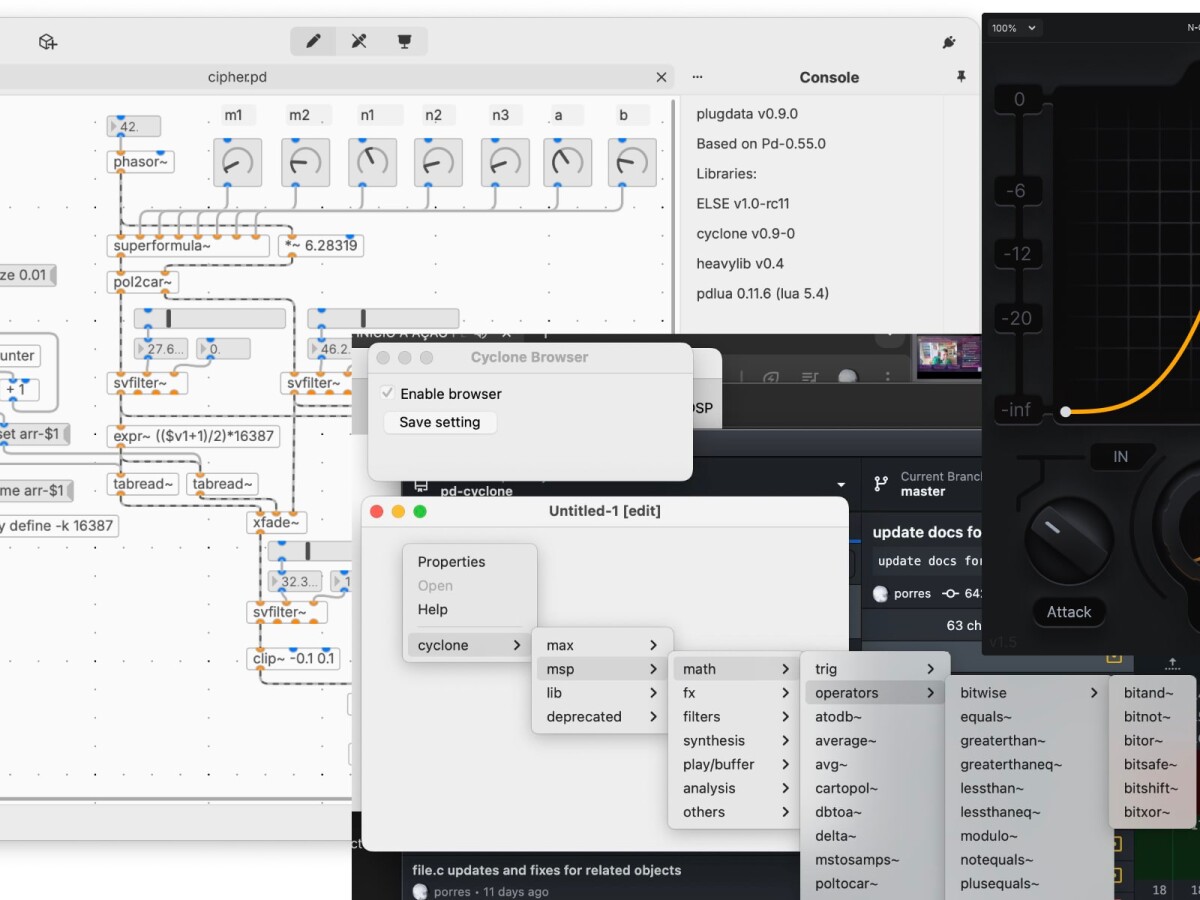
Task: Open the three-dots menu beside Console
Action: [x=697, y=77]
